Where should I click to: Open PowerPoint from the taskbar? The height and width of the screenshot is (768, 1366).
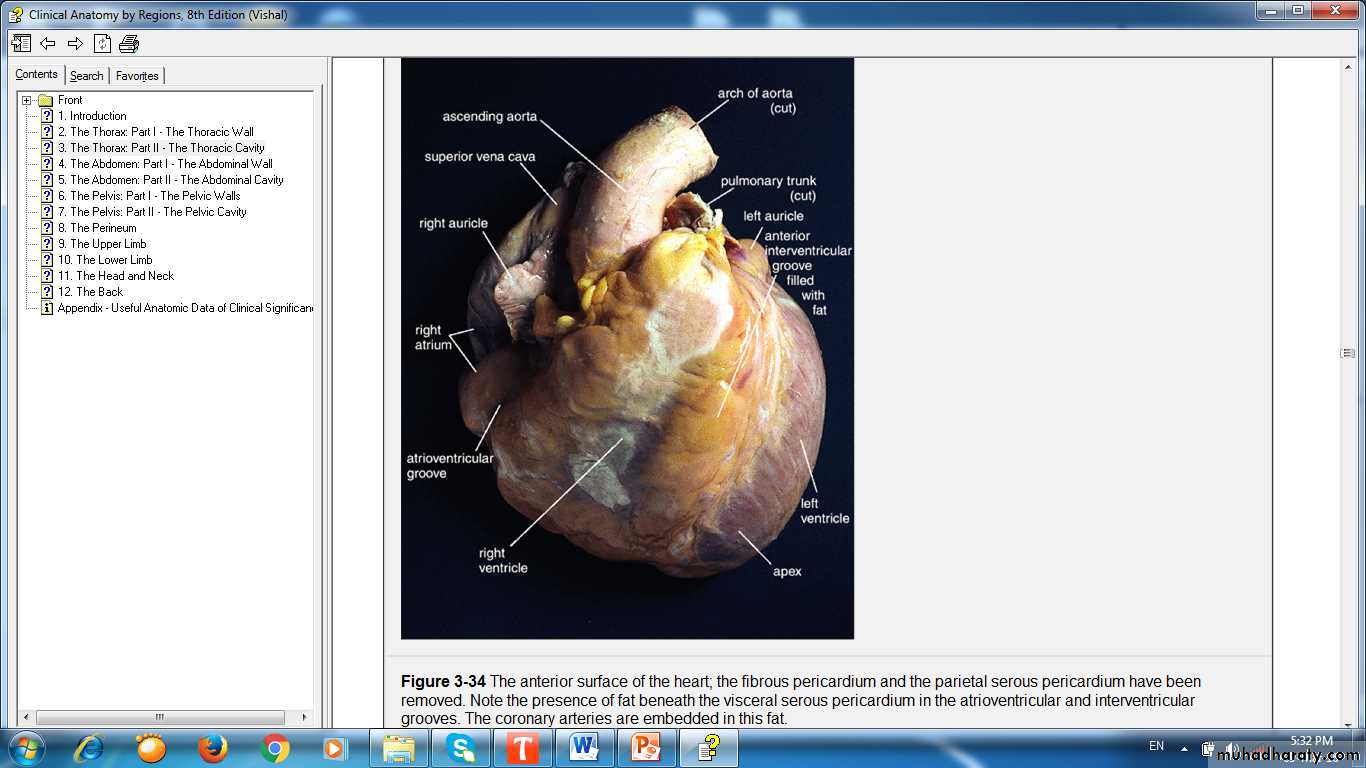coord(646,748)
